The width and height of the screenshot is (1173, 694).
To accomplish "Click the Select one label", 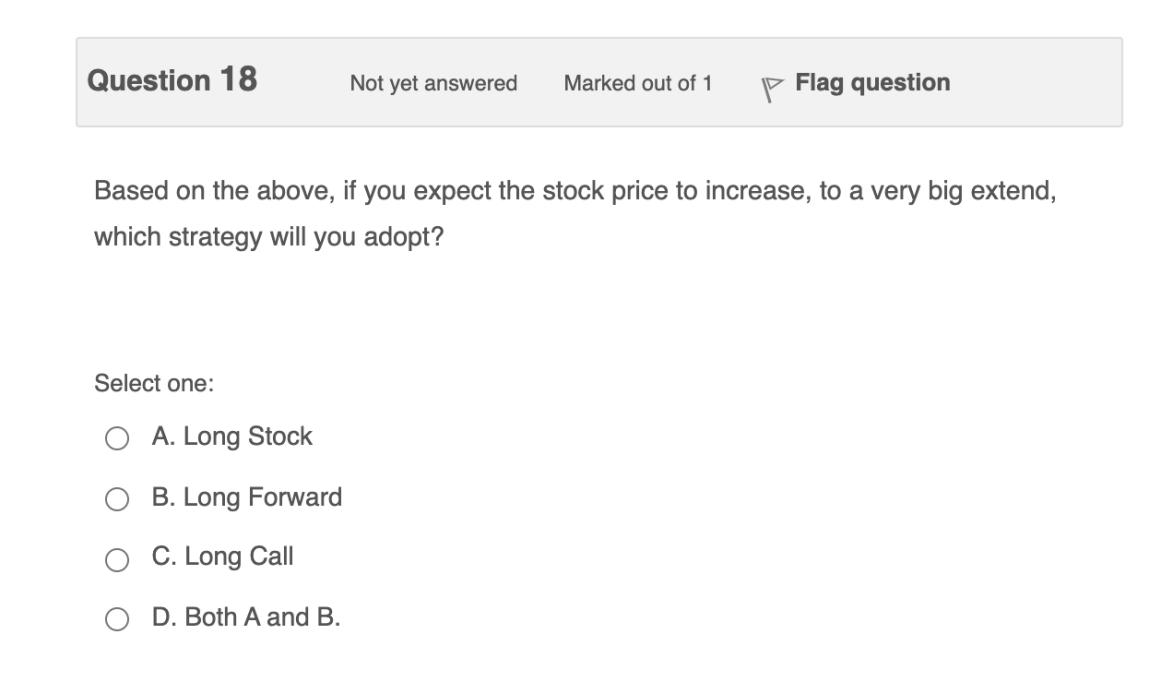I will click(131, 381).
